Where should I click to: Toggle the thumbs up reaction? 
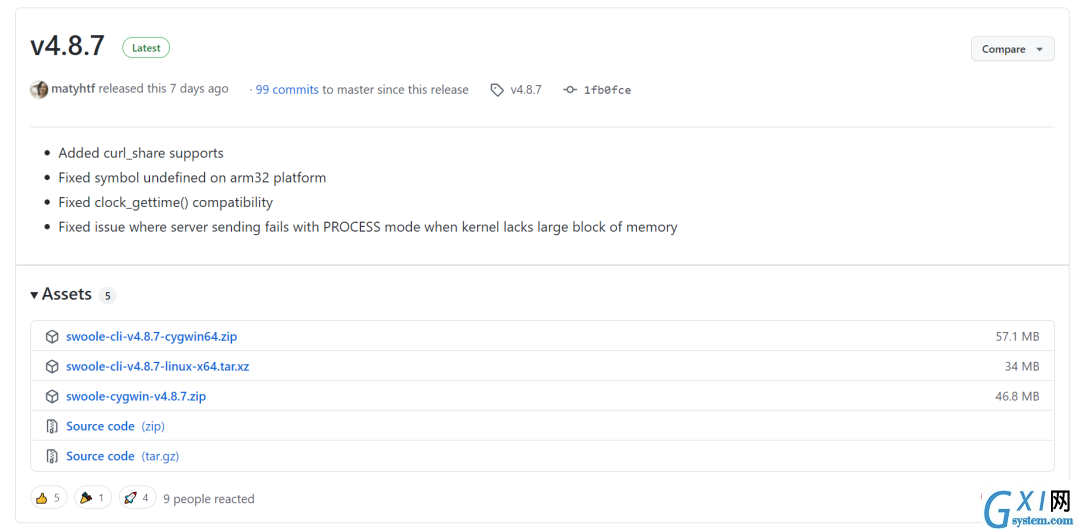tap(48, 498)
